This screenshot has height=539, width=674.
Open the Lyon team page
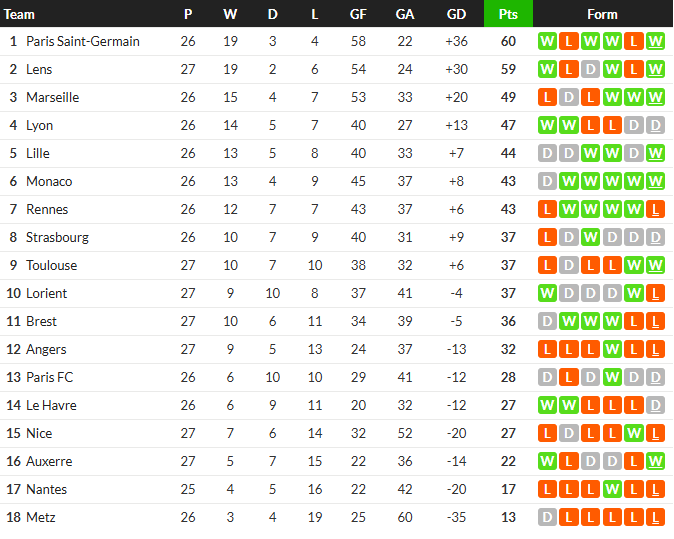[40, 125]
